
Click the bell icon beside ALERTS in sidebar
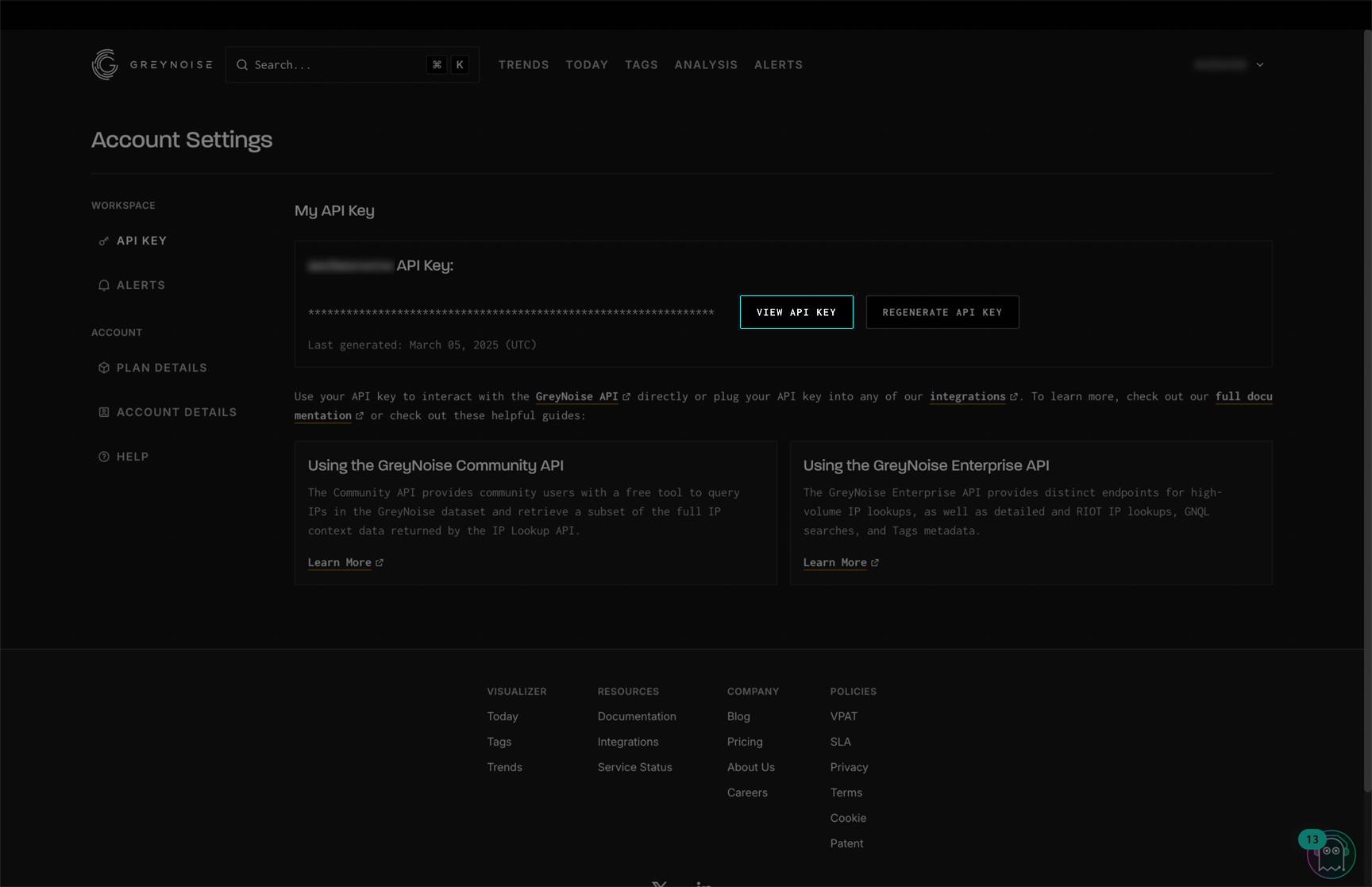tap(104, 284)
